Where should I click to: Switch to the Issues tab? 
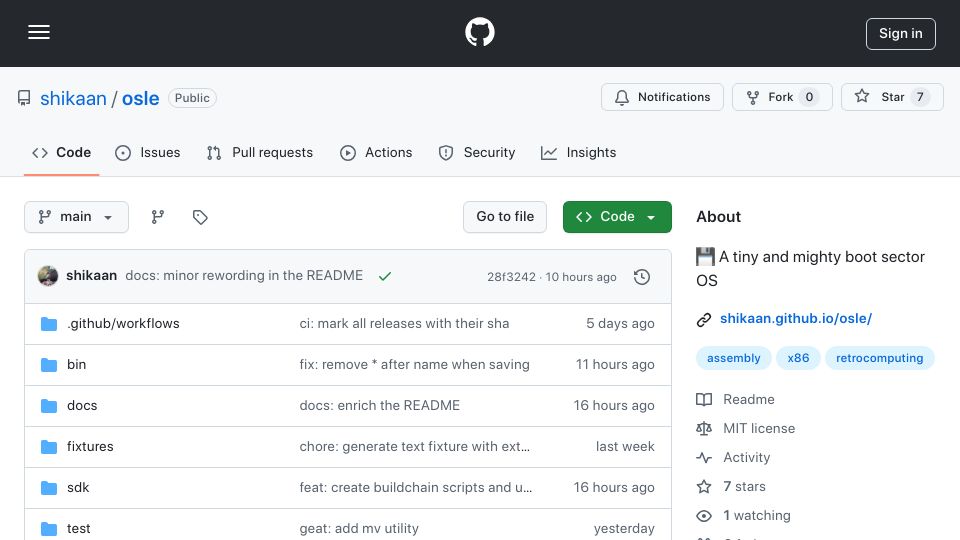[x=148, y=152]
